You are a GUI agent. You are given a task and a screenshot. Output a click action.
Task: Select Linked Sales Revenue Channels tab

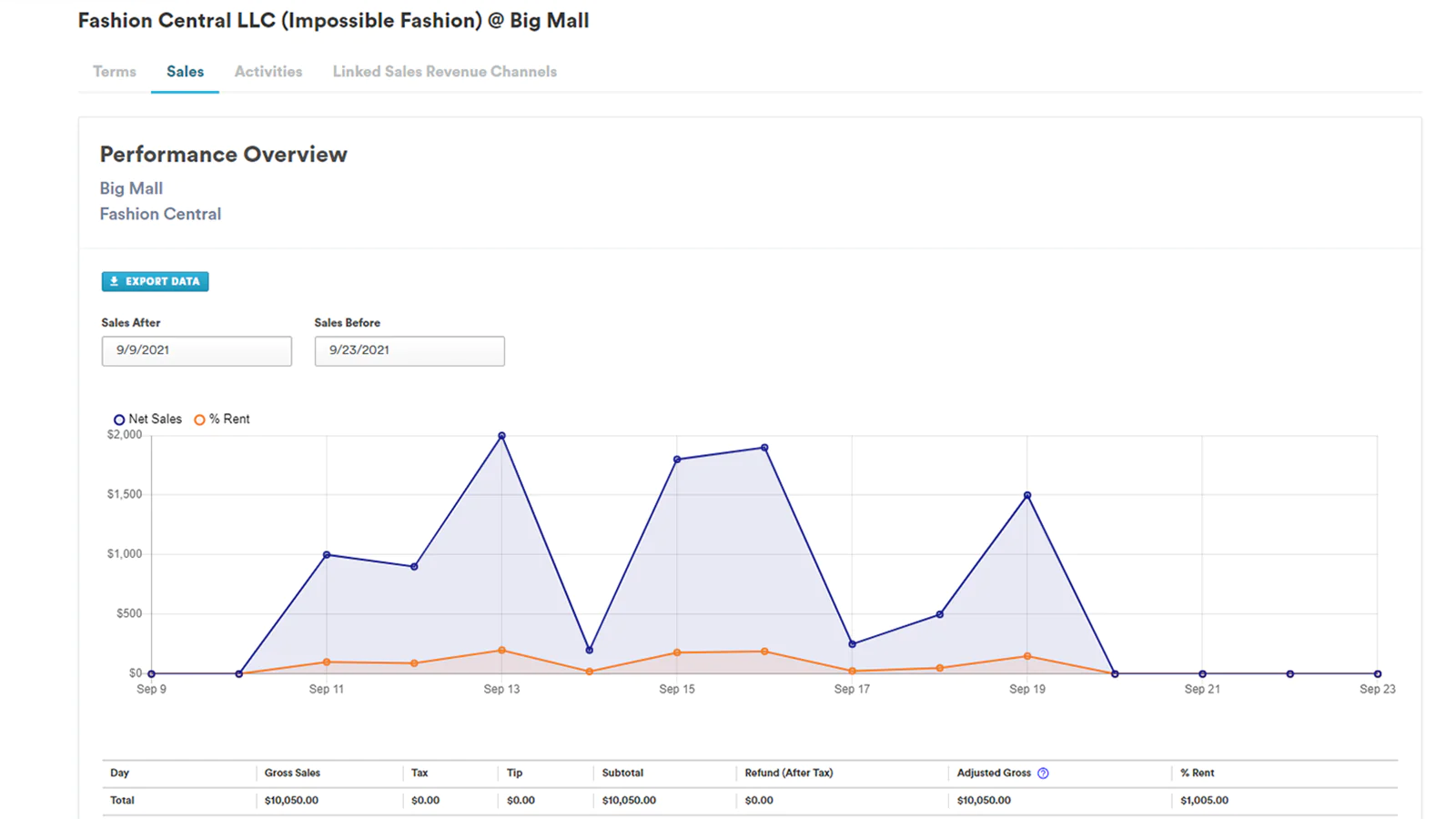tap(444, 72)
